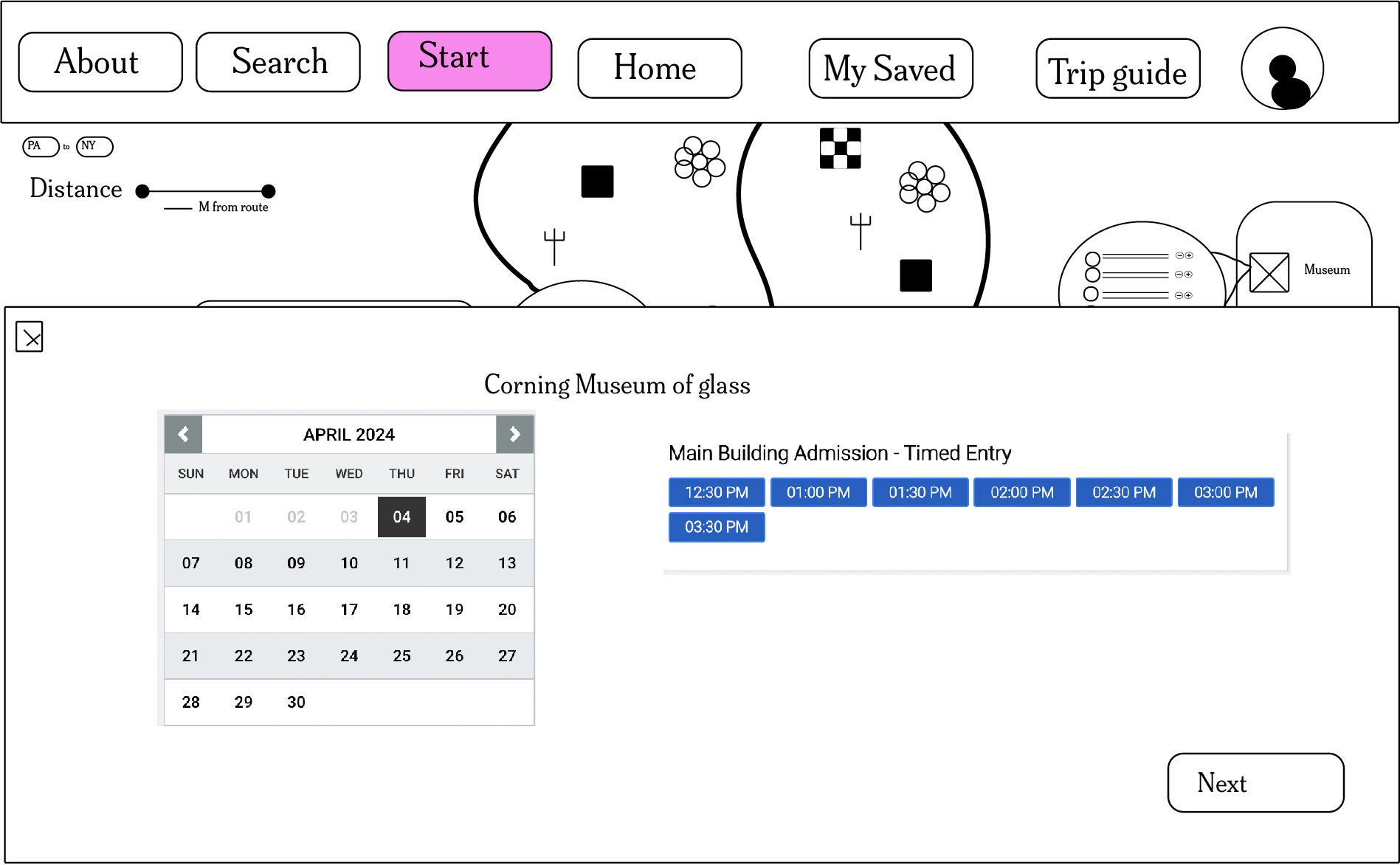This screenshot has height=865, width=1400.
Task: Select April 16 in the calendar
Action: click(x=296, y=610)
